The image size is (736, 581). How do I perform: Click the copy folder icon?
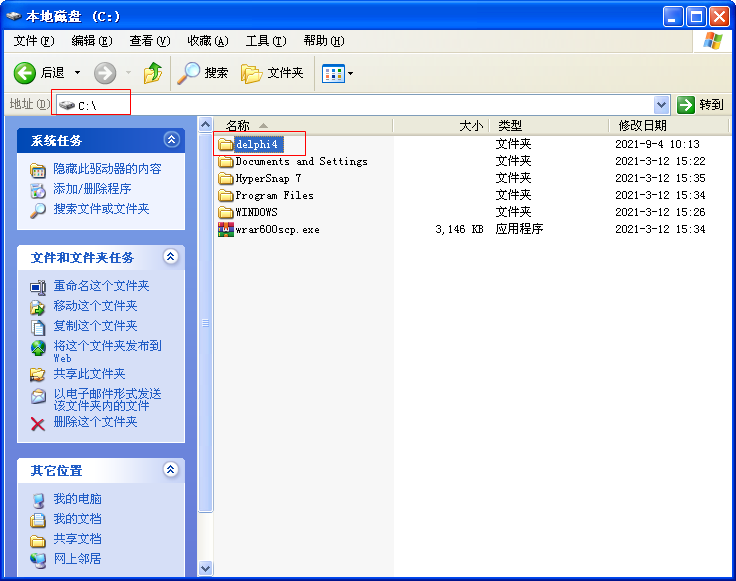pyautogui.click(x=38, y=328)
